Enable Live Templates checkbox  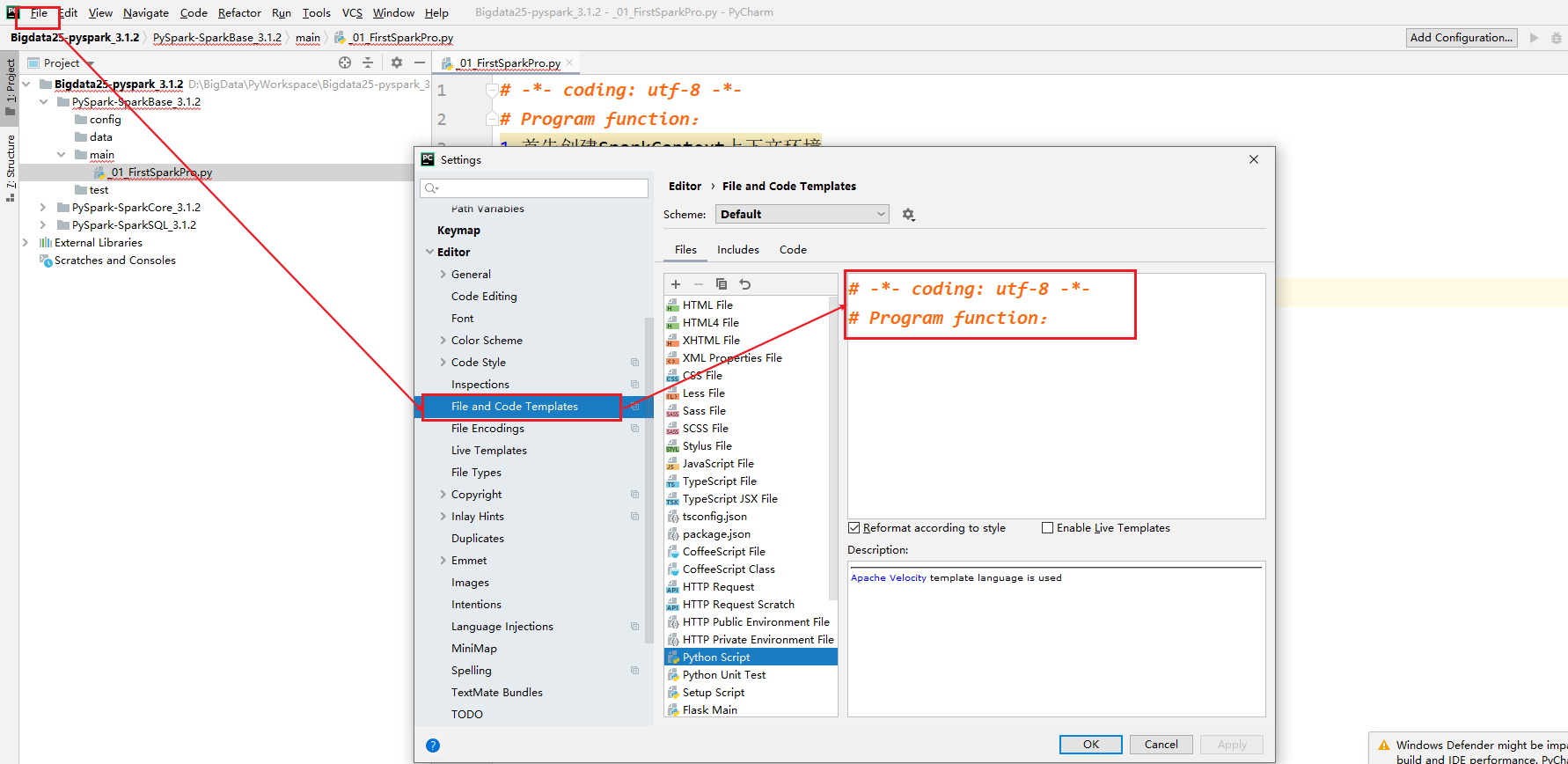point(1047,528)
